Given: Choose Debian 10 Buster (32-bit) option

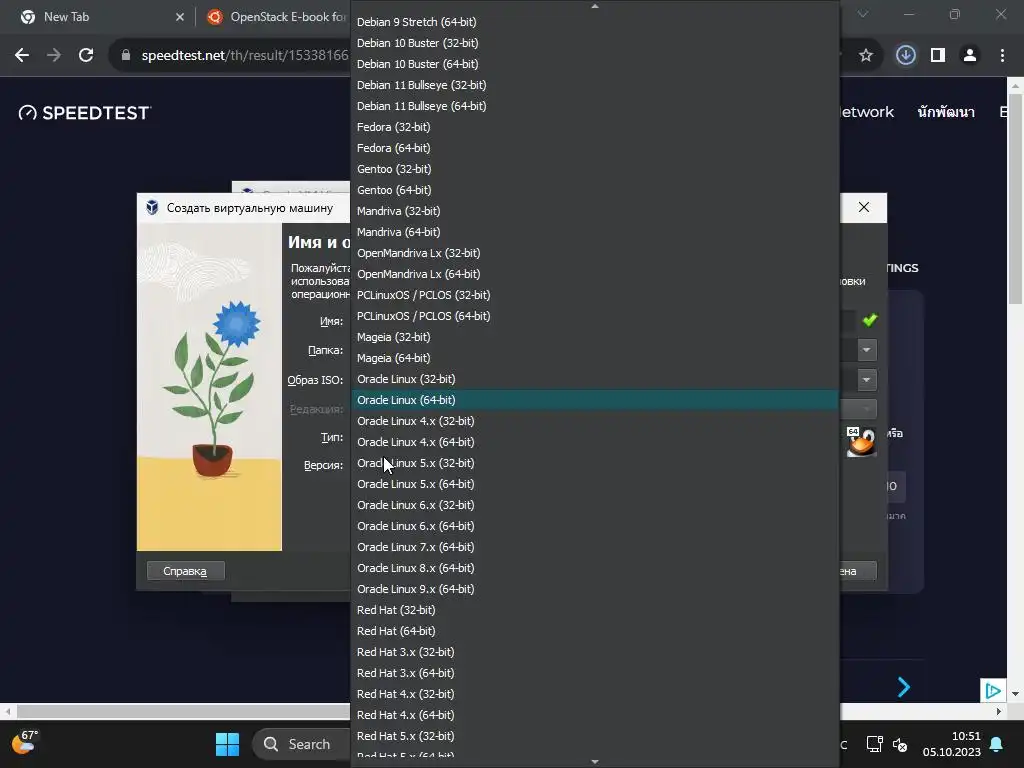Looking at the screenshot, I should tap(595, 42).
